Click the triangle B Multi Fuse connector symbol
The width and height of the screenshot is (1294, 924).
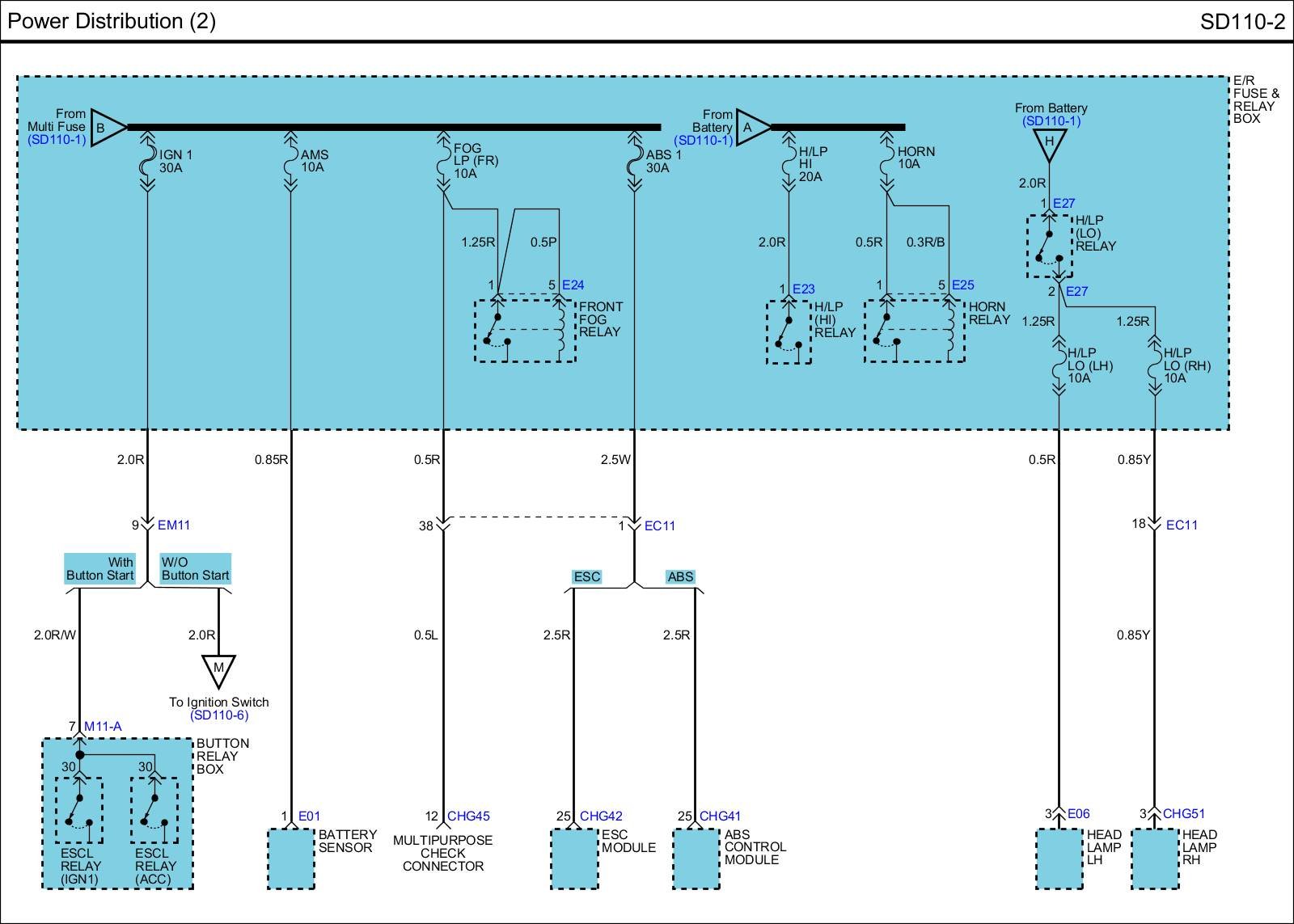click(x=106, y=128)
